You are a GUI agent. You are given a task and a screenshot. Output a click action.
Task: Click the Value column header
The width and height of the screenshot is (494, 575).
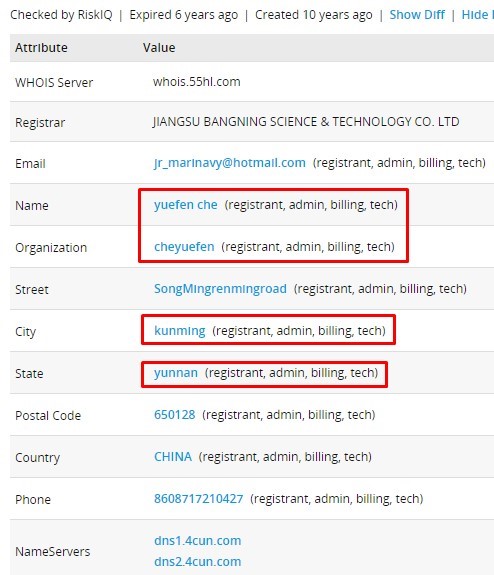point(159,48)
